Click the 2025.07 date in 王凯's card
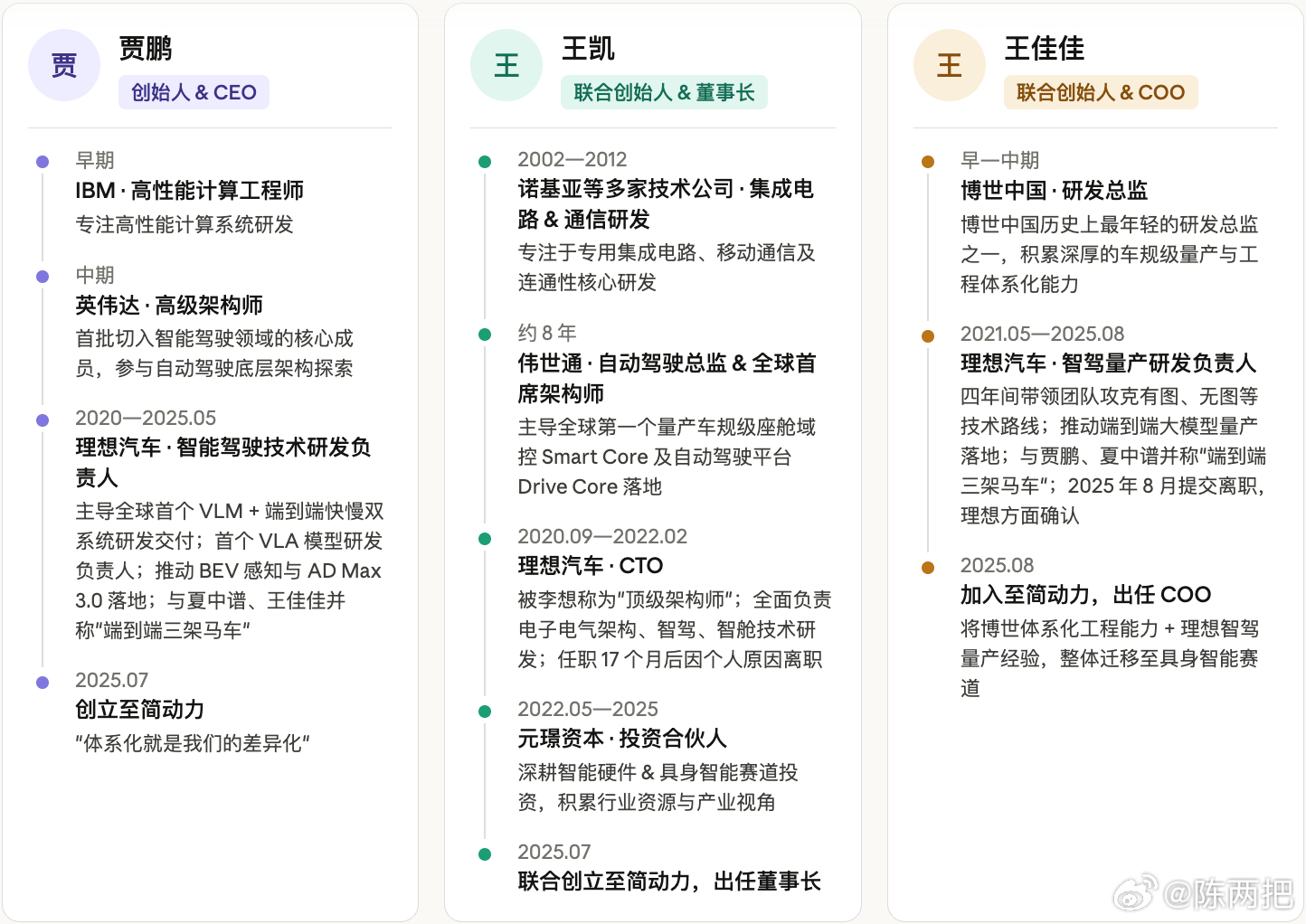This screenshot has width=1306, height=924. (554, 852)
